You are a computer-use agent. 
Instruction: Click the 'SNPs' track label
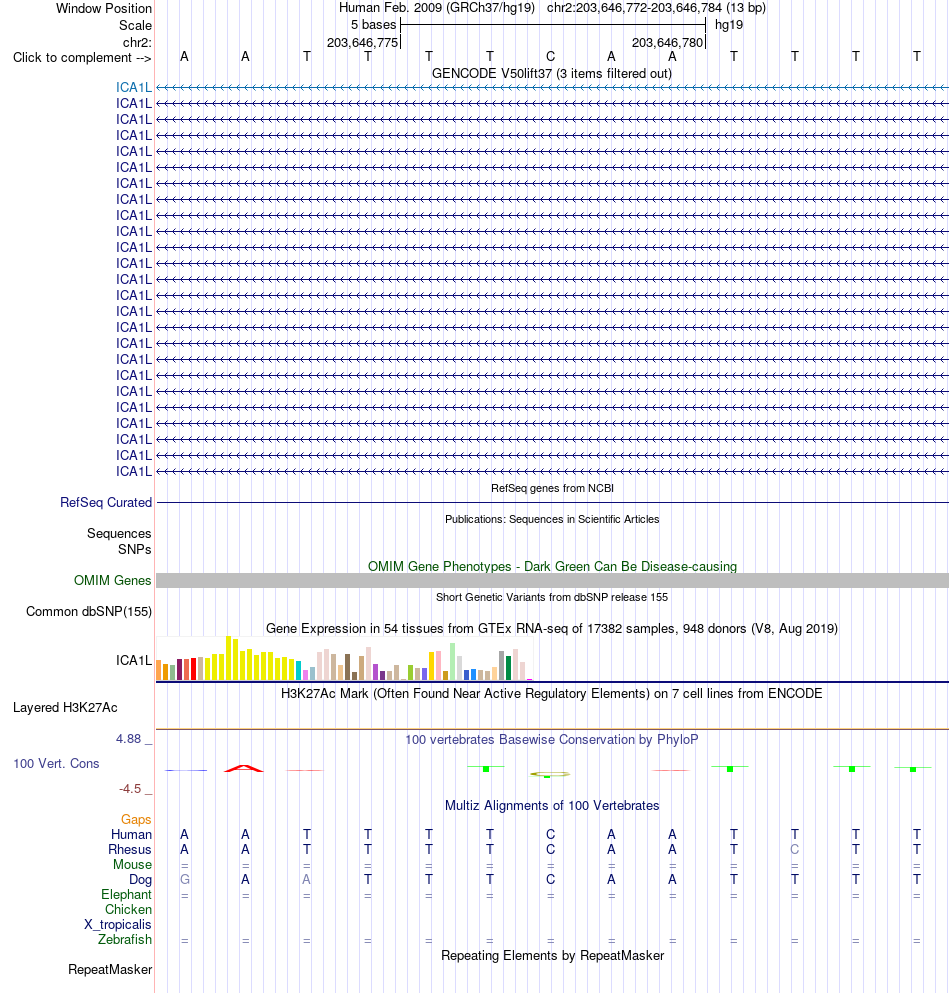click(134, 549)
